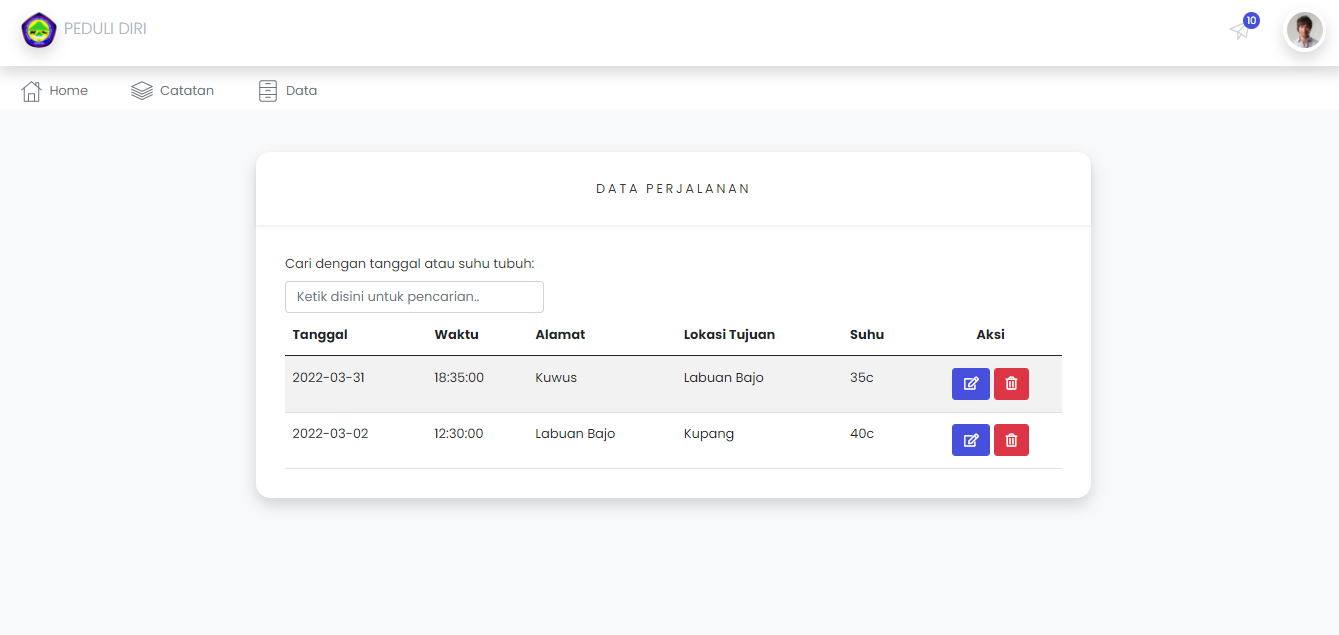
Task: Open the notification badge showing 10
Action: pyautogui.click(x=1250, y=19)
